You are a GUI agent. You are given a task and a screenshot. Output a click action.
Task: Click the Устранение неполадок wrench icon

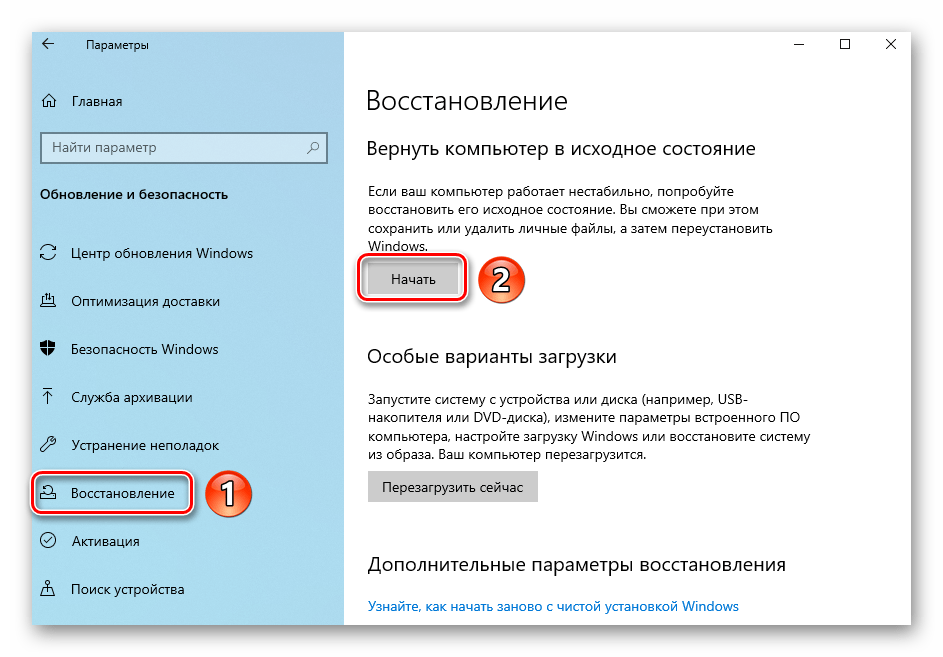(x=48, y=445)
